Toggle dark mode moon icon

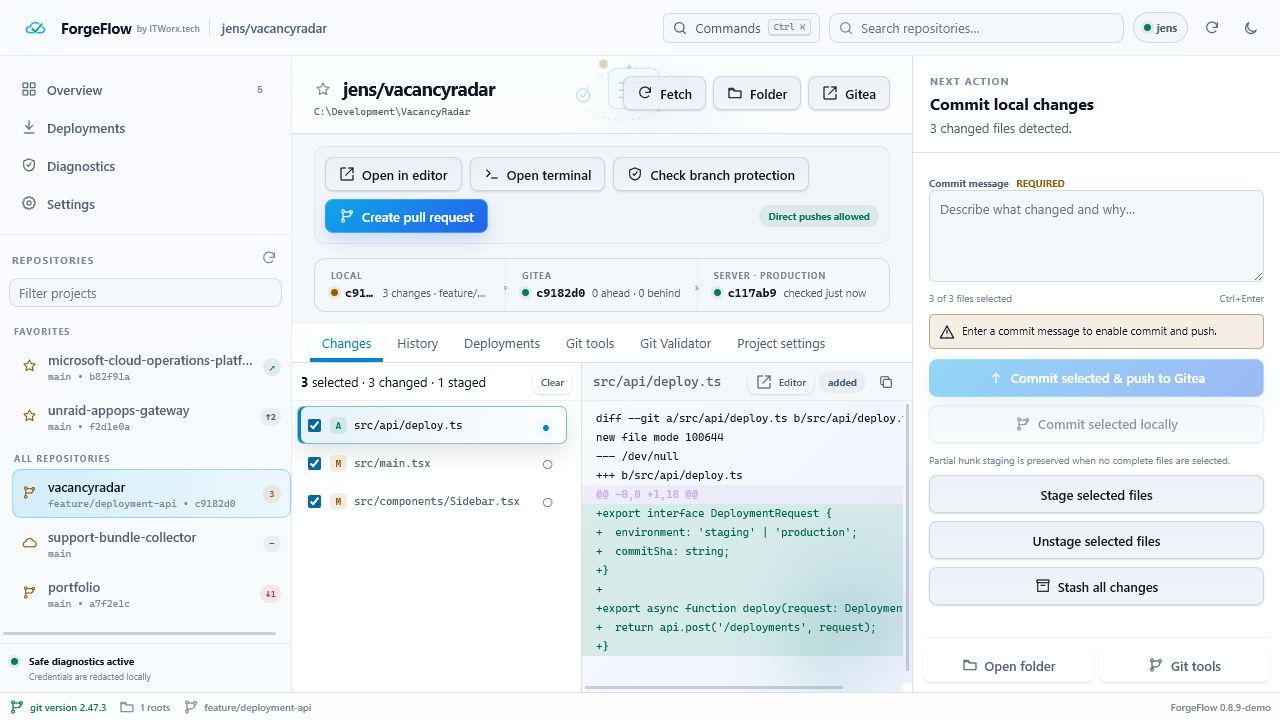click(1250, 28)
